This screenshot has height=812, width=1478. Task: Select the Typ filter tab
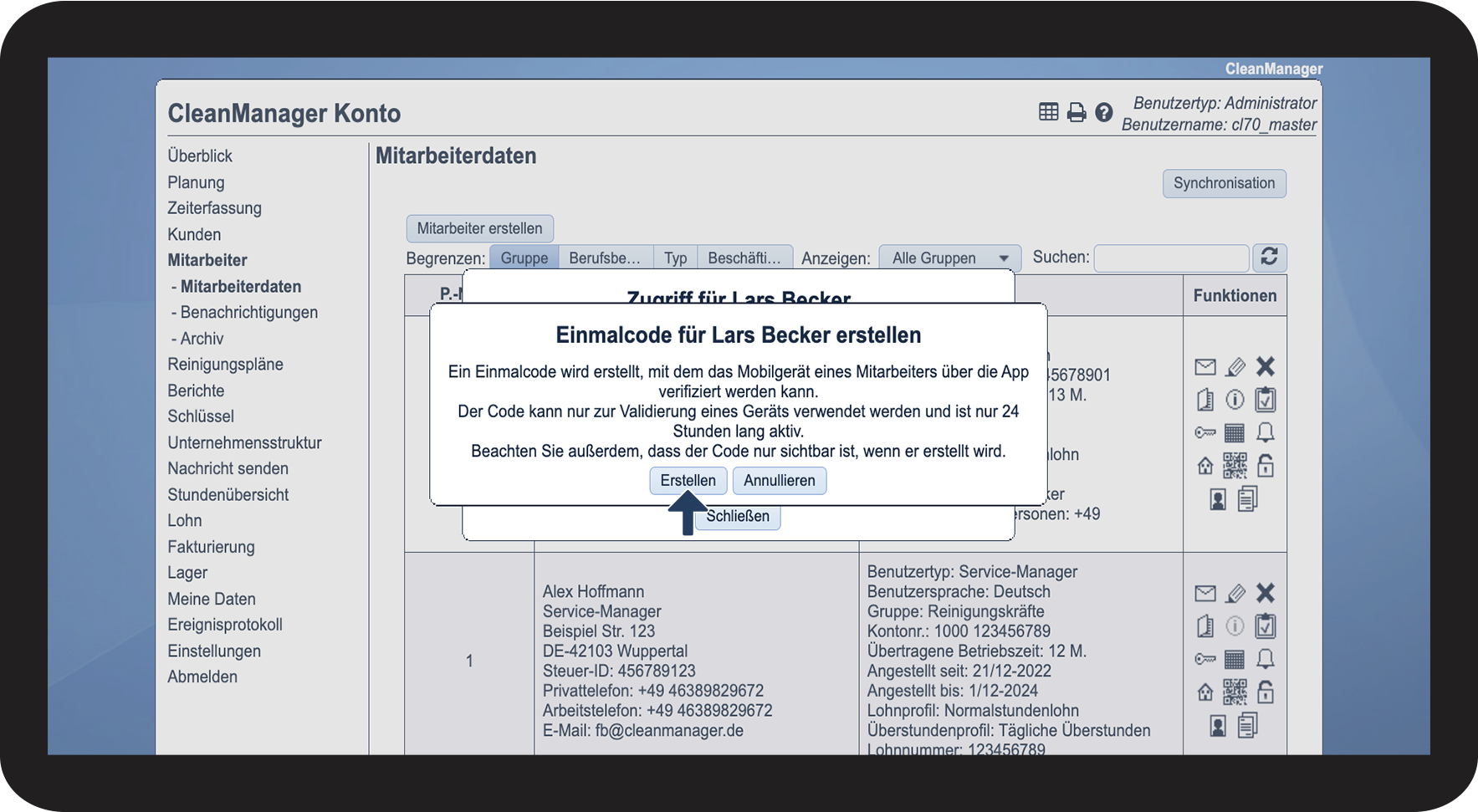click(676, 258)
